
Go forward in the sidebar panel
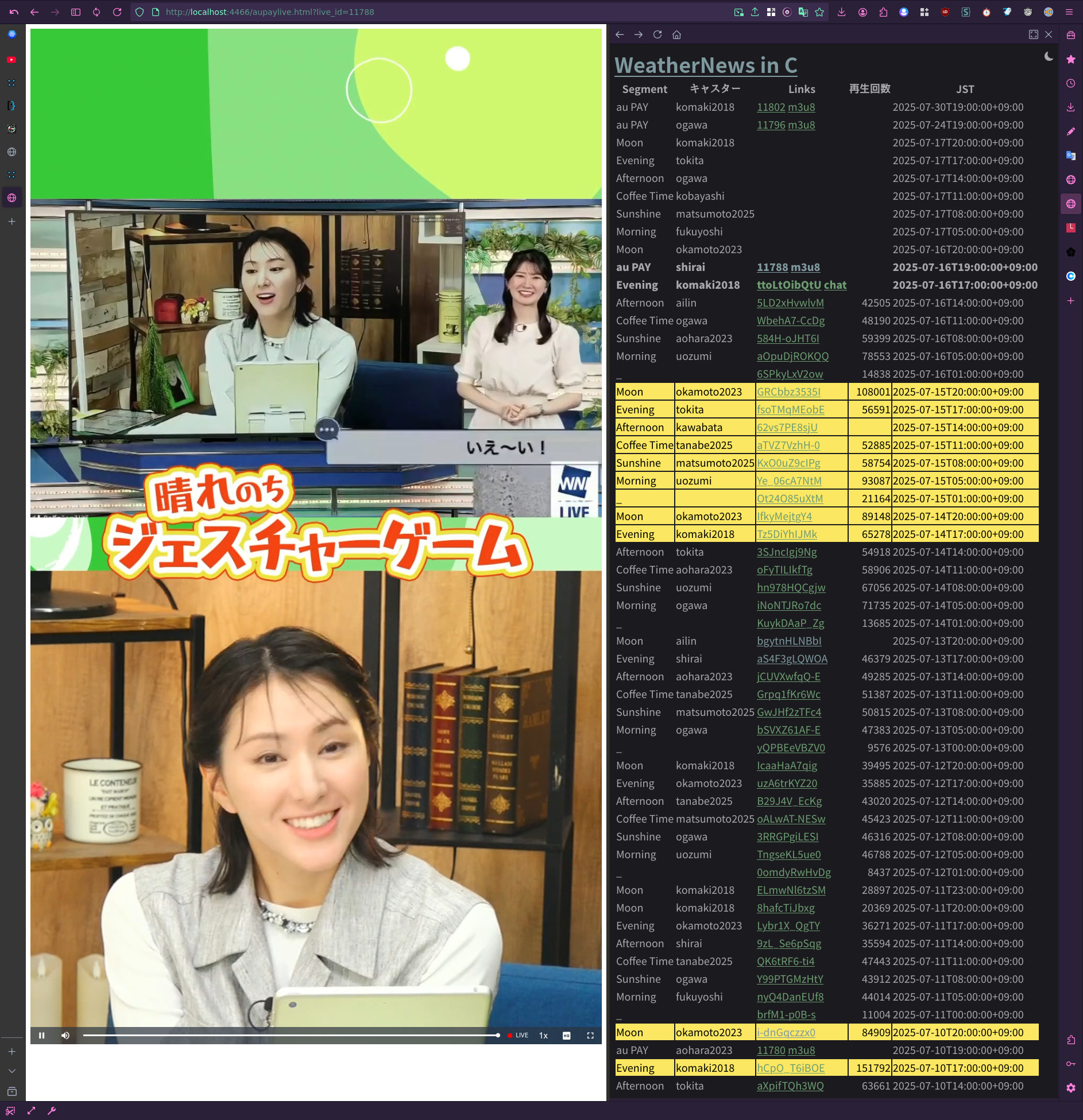[639, 34]
